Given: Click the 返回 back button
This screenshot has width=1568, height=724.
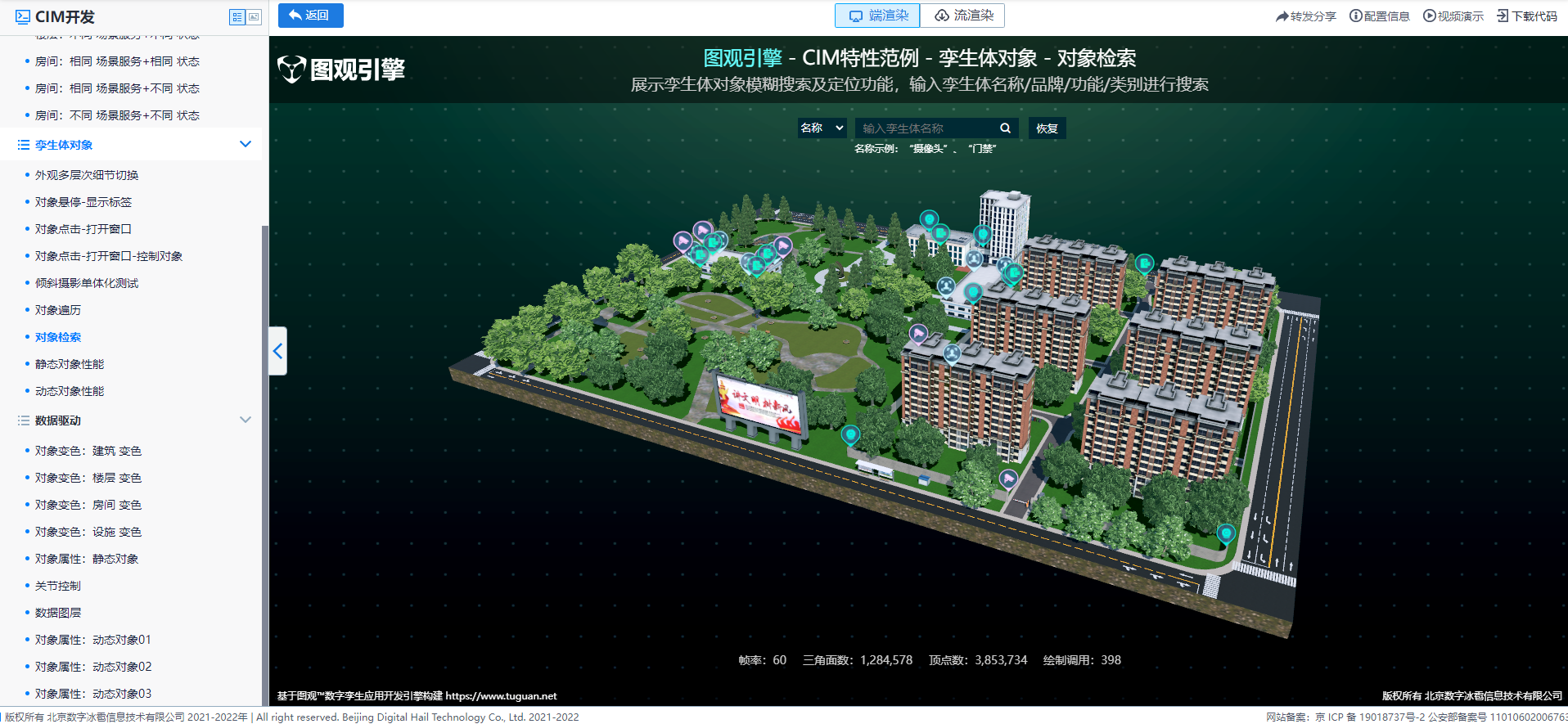Looking at the screenshot, I should tap(310, 16).
